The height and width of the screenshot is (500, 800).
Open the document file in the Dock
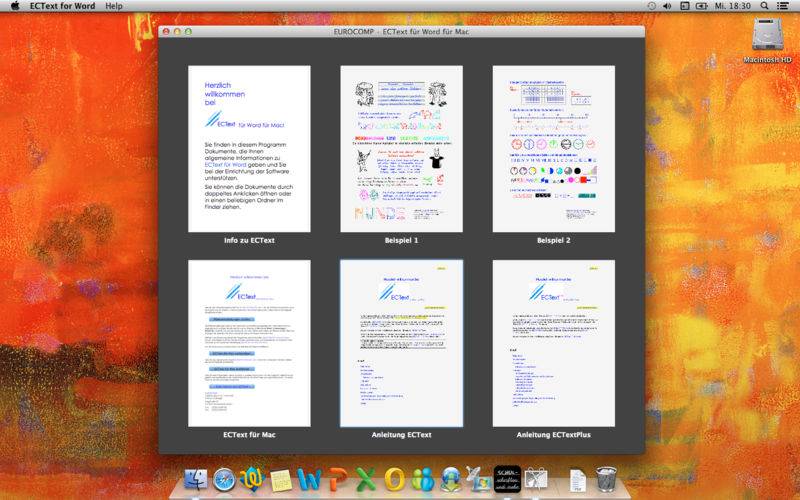[x=578, y=481]
